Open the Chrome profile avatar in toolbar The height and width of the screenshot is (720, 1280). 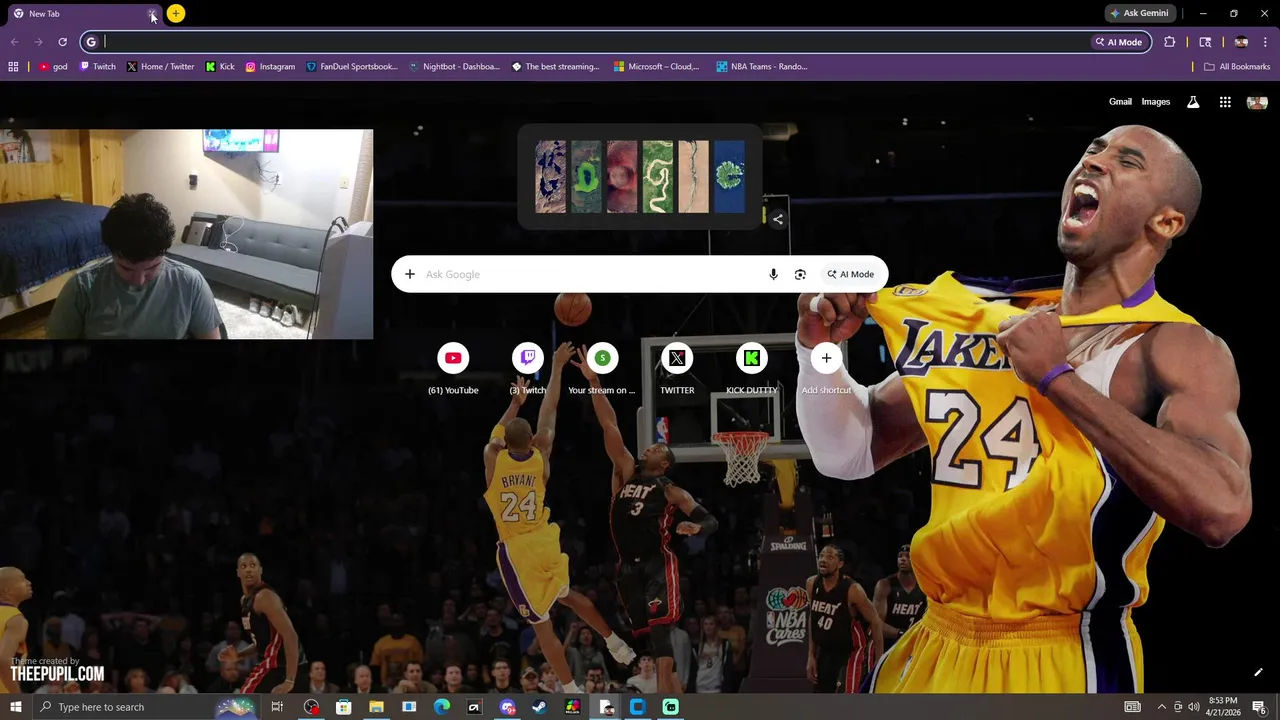point(1241,42)
